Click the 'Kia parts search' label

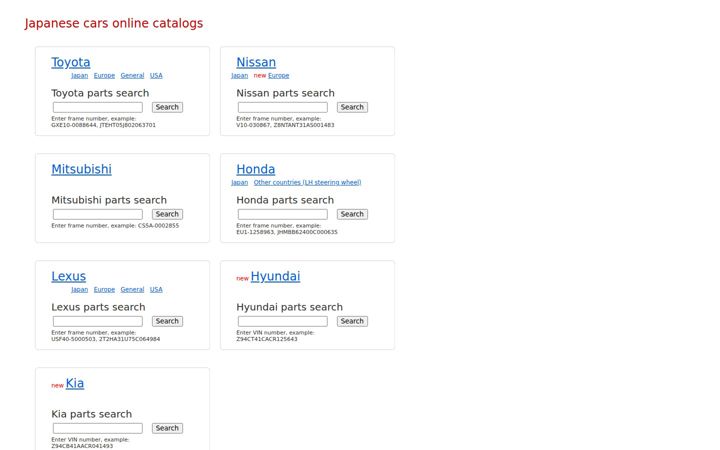point(91,414)
